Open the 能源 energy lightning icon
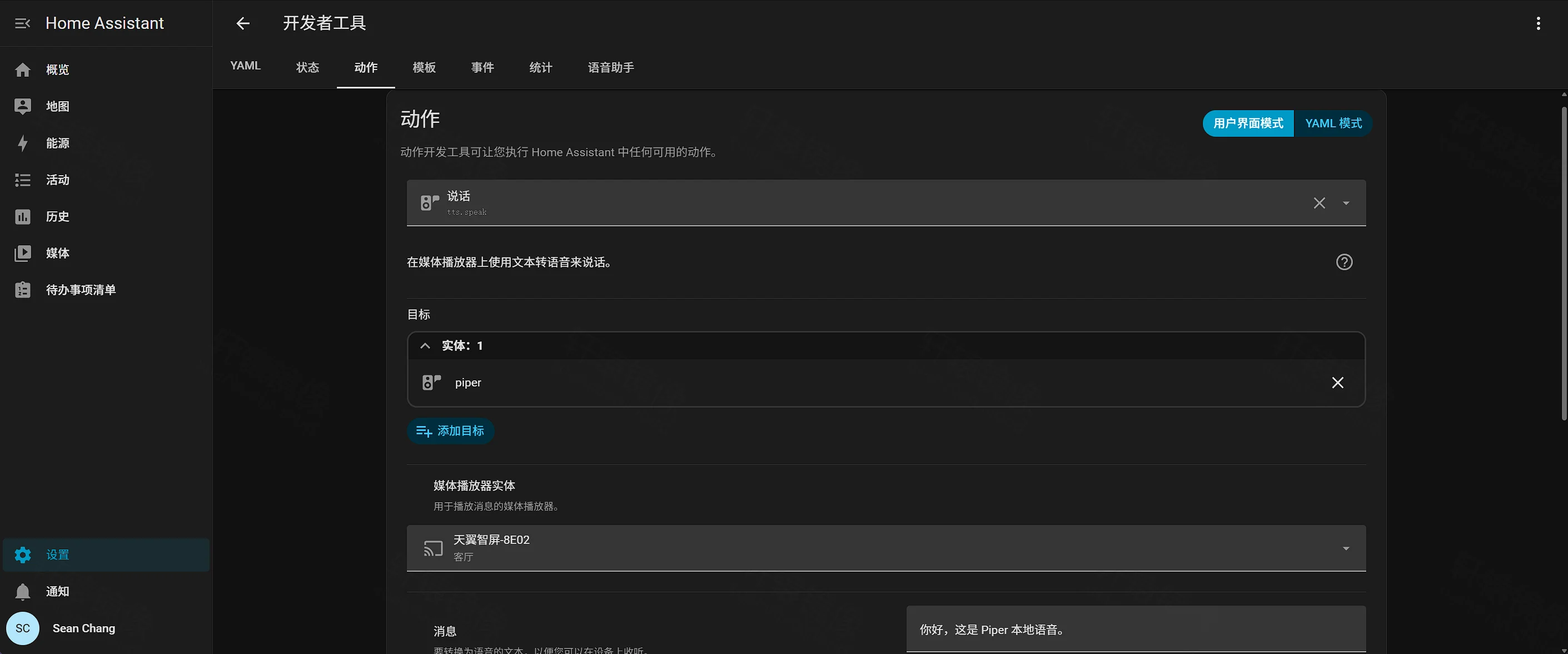 (23, 143)
